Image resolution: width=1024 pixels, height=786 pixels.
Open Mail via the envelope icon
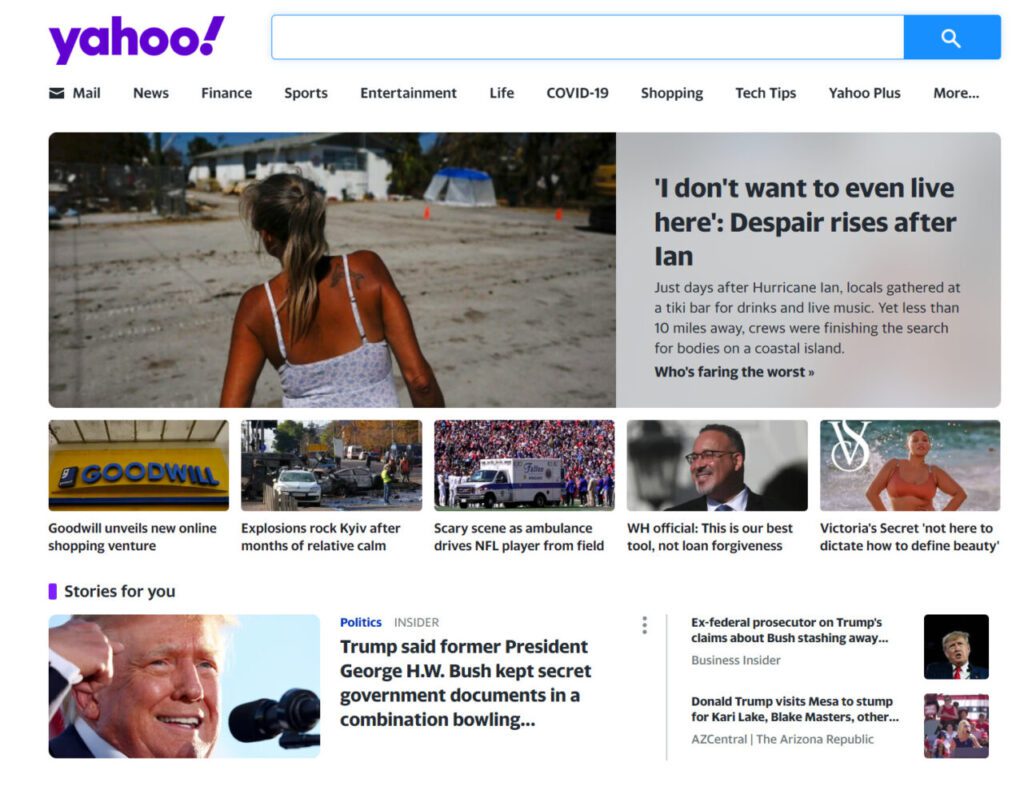pyautogui.click(x=57, y=93)
